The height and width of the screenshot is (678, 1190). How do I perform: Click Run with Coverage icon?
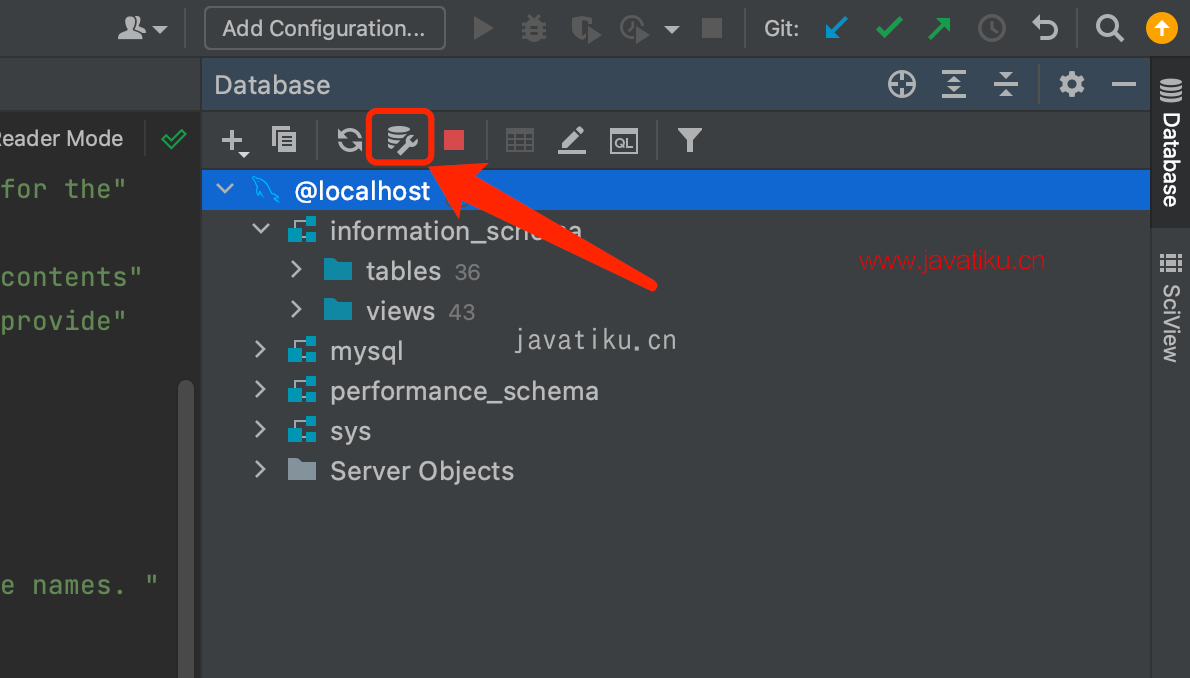tap(585, 29)
